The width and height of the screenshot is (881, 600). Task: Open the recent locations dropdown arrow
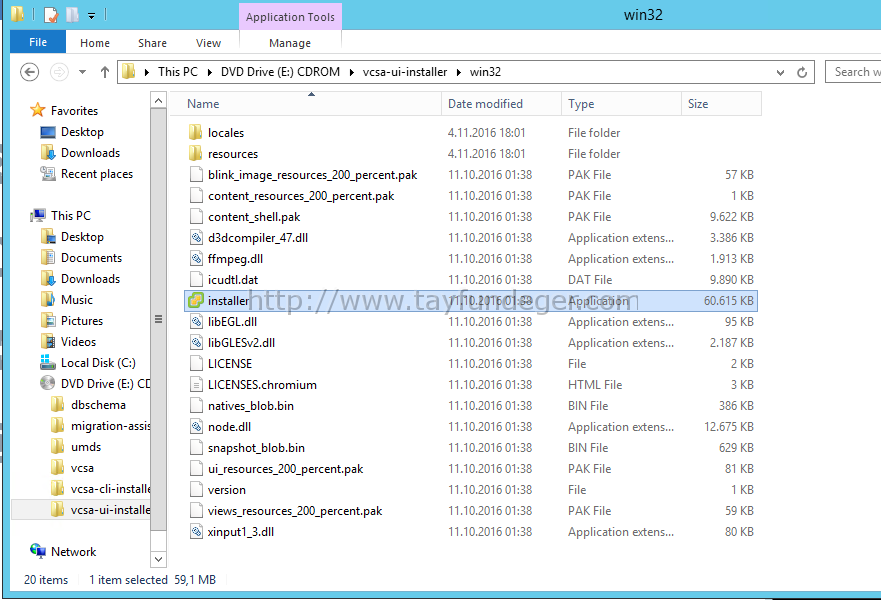tap(83, 72)
